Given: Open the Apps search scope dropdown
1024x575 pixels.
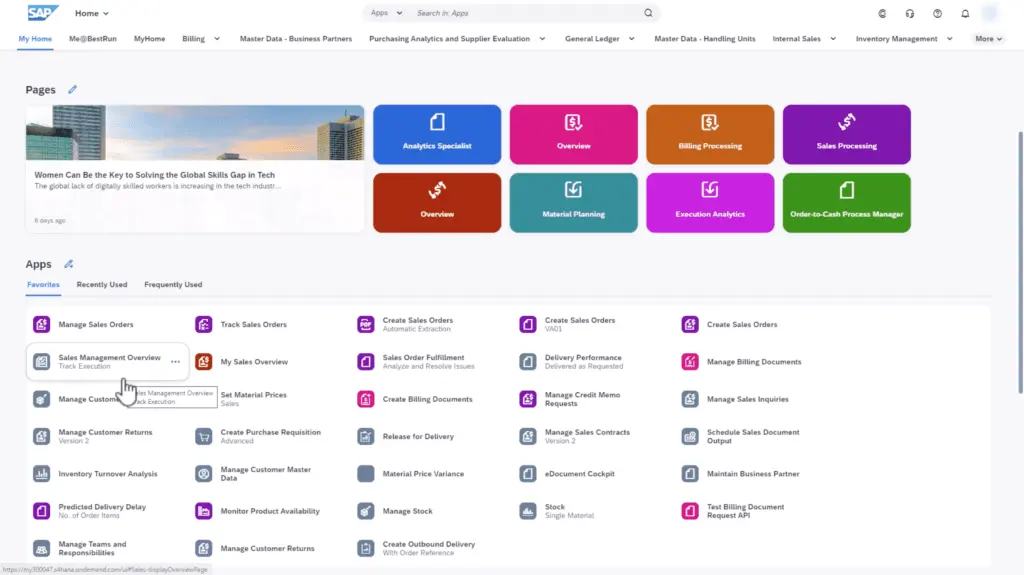Looking at the screenshot, I should [386, 13].
